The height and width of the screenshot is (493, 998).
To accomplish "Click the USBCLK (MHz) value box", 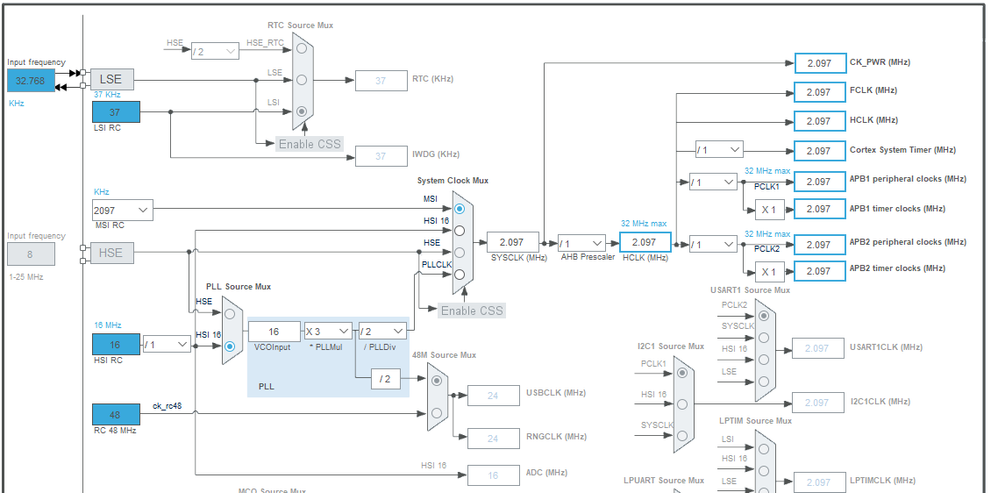I will [493, 396].
